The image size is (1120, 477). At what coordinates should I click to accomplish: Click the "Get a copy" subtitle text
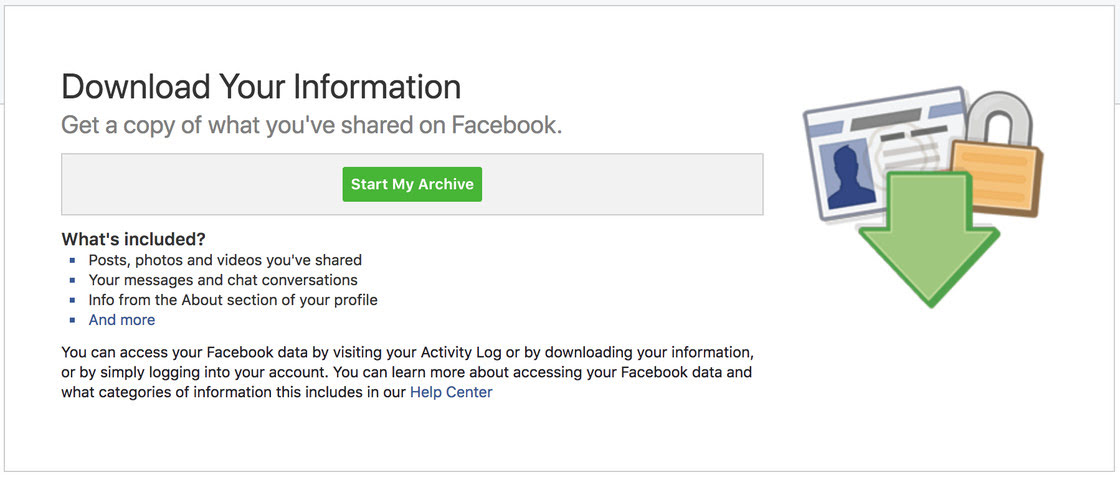point(311,126)
